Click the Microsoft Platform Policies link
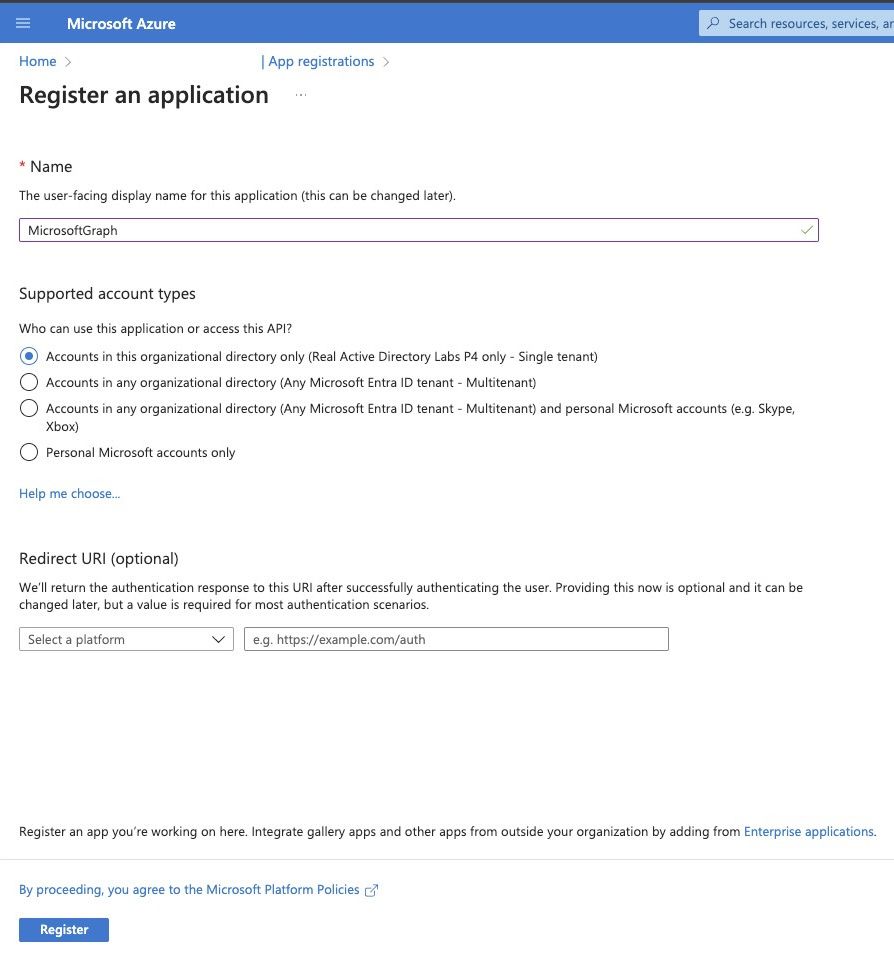This screenshot has width=894, height=962. coord(280,889)
